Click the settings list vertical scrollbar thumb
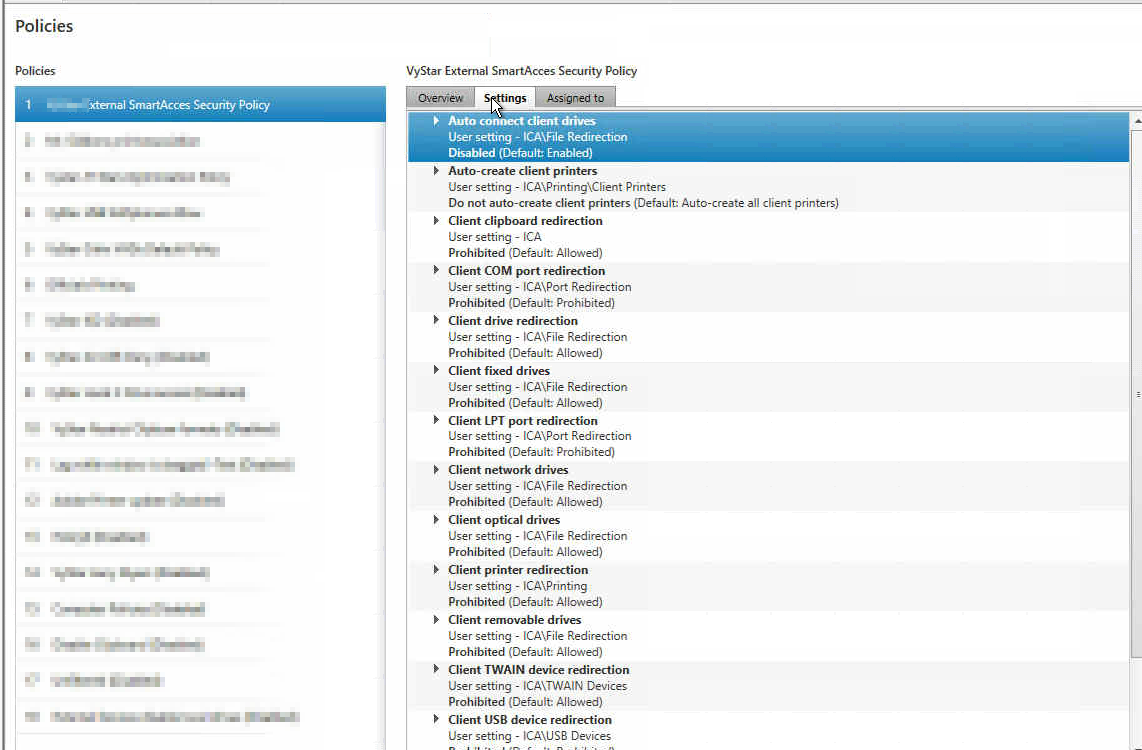This screenshot has width=1142, height=750. 1136,393
